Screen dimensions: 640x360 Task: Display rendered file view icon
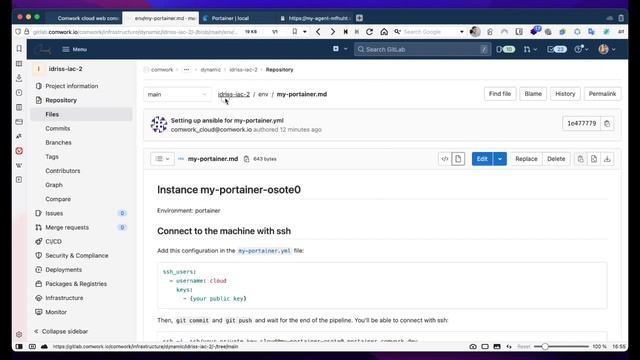458,159
